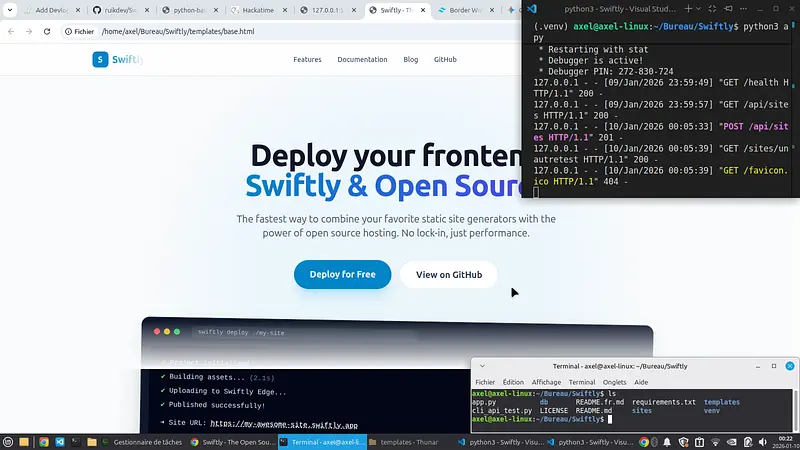Reload the page with the refresh icon

pos(45,31)
